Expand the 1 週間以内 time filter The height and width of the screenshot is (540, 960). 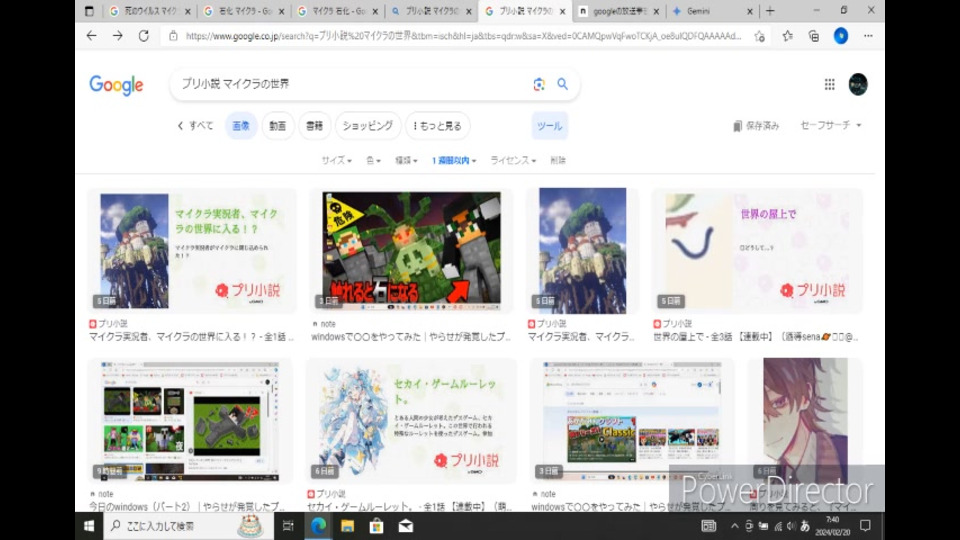[x=454, y=160]
